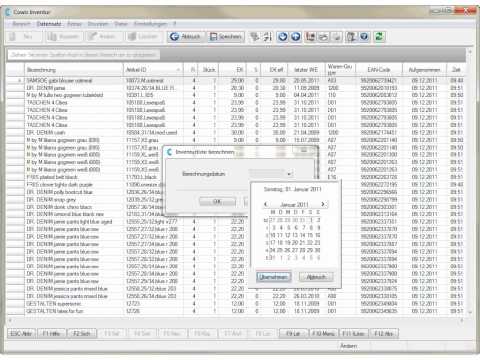Viewport: 480px width, 360px height.
Task: Click the horizontal scrollbar below the table
Action: pos(236,320)
